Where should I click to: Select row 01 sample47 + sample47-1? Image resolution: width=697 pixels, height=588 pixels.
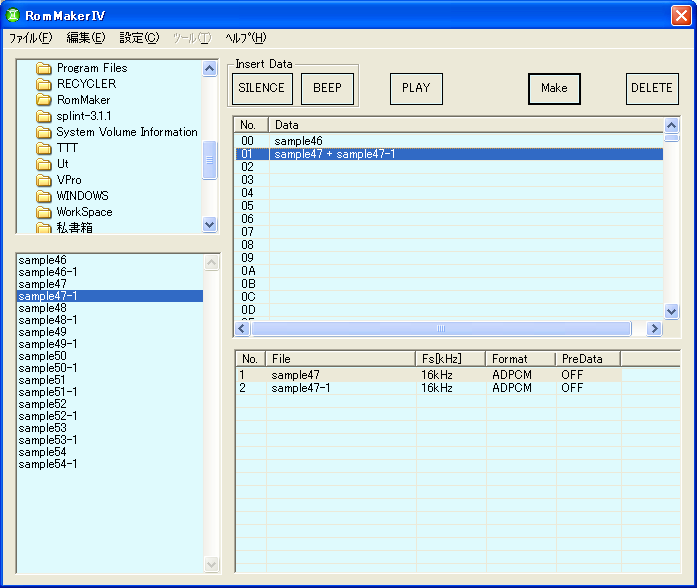[x=449, y=154]
